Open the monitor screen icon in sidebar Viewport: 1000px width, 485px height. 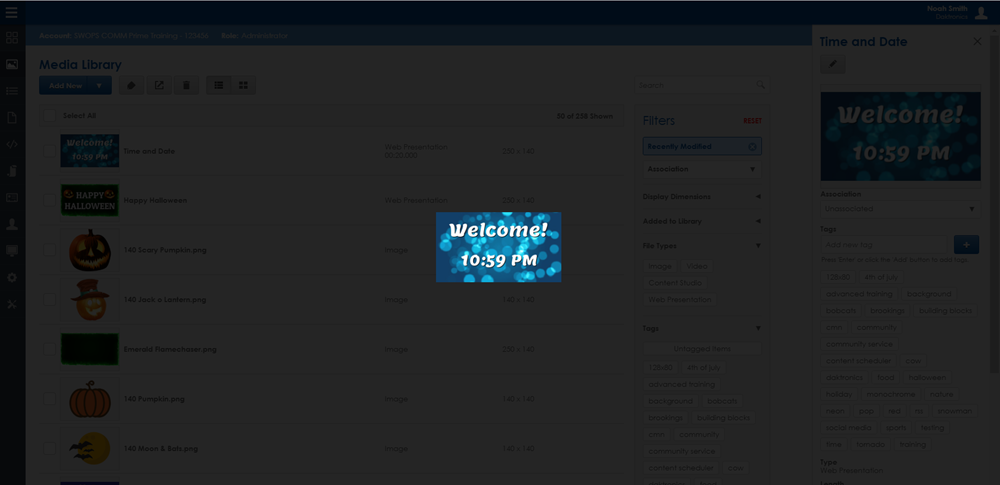click(x=11, y=250)
